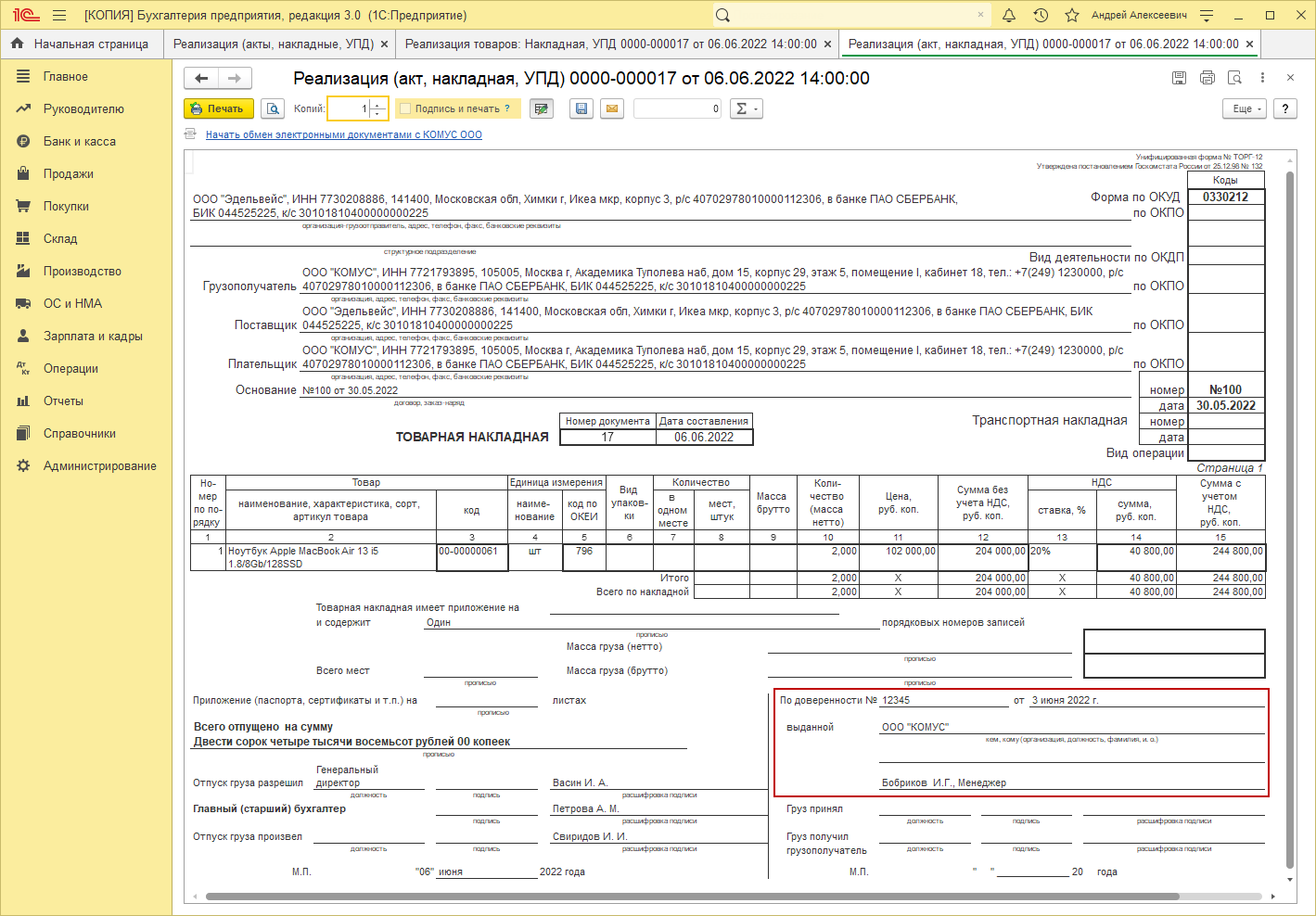Open the link to start e-document exchange with КОМУС
This screenshot has height=916, width=1316.
(x=344, y=134)
